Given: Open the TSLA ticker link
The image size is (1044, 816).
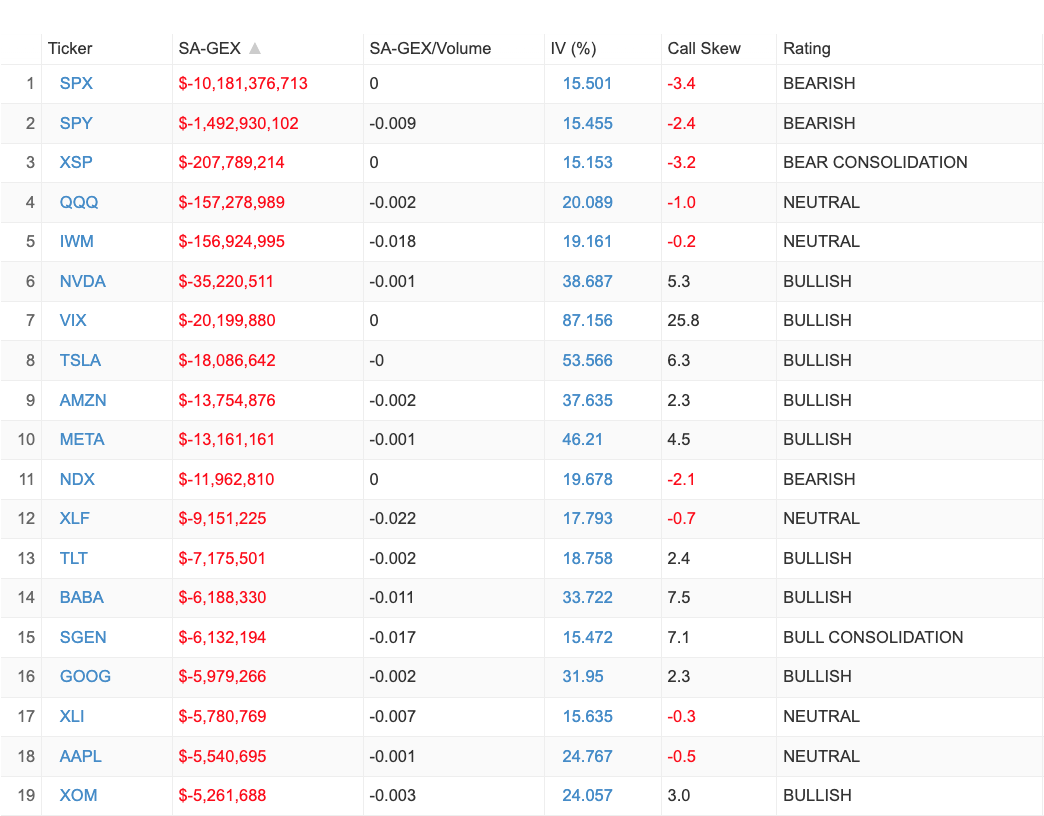Looking at the screenshot, I should 81,361.
